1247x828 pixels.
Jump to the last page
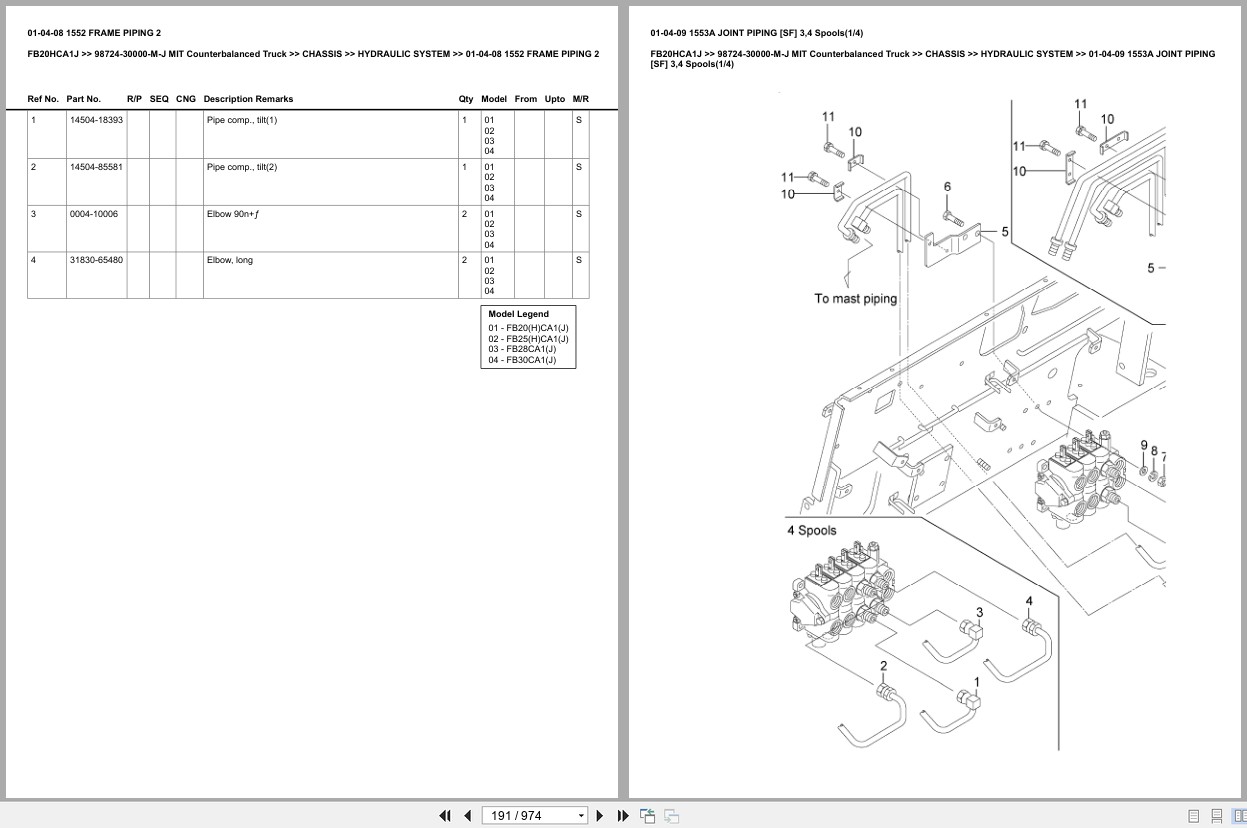(x=623, y=816)
